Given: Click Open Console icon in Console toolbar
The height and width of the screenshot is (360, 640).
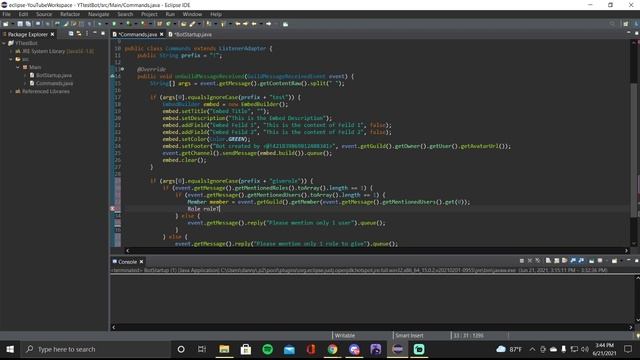Looking at the screenshot, I should coord(614,260).
